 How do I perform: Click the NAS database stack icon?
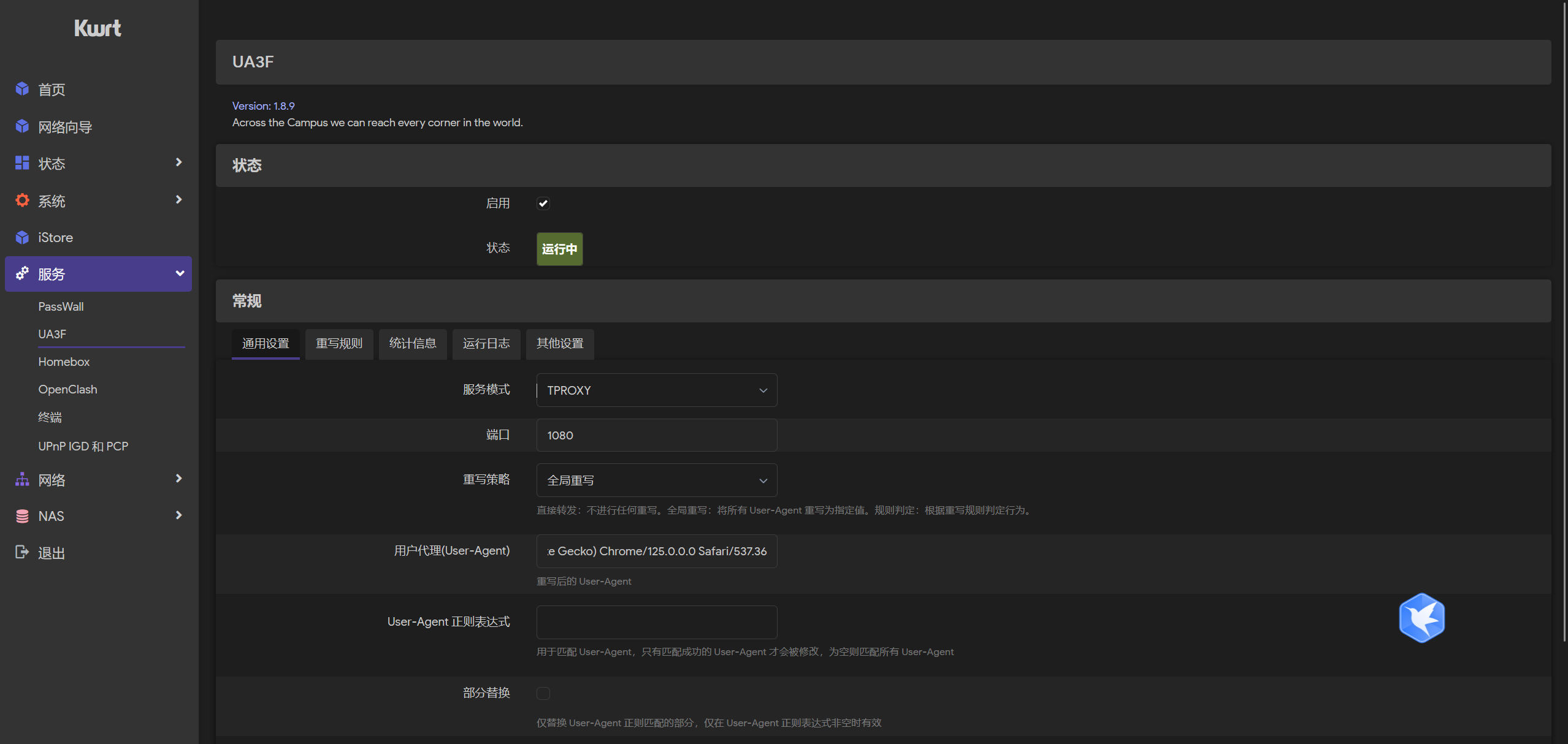22,516
